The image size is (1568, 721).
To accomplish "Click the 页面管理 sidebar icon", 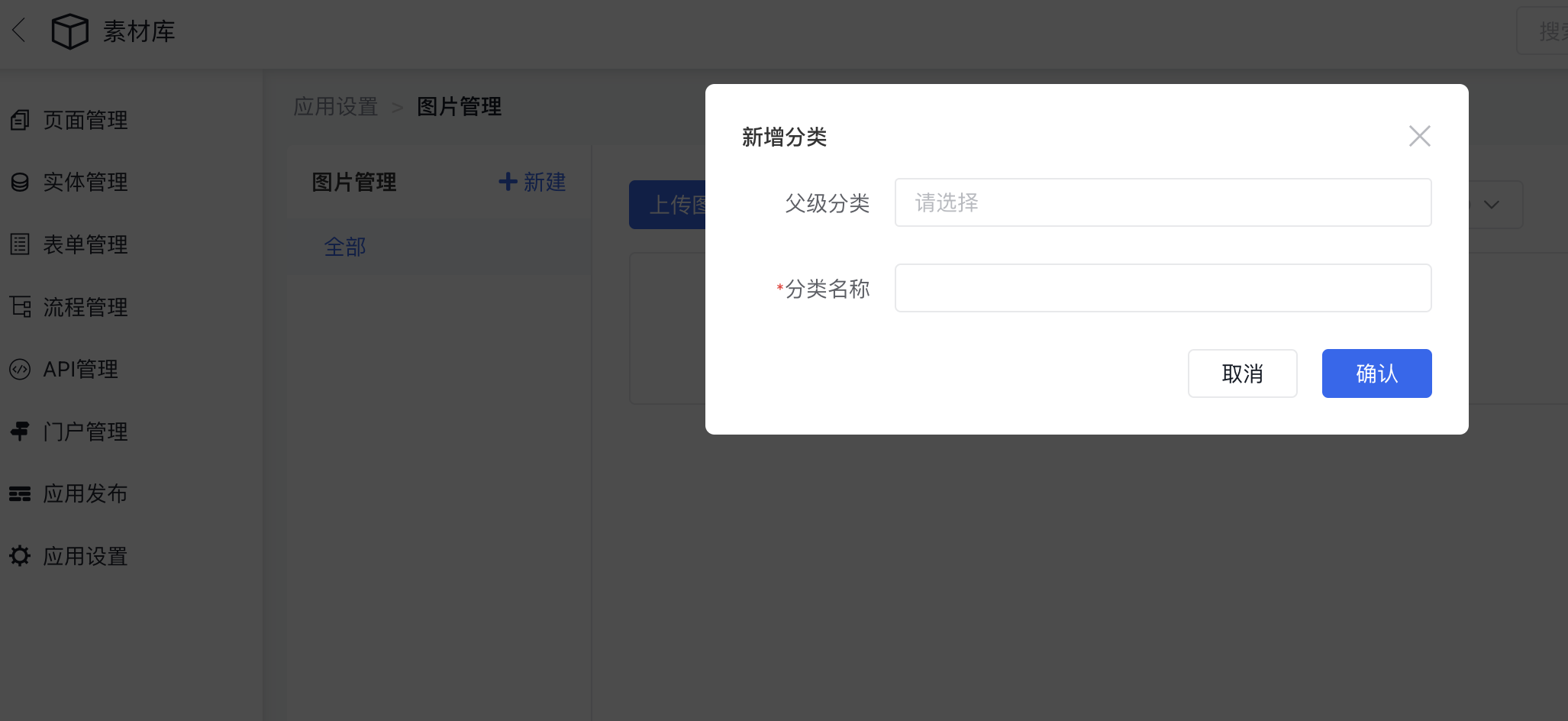I will pos(20,120).
